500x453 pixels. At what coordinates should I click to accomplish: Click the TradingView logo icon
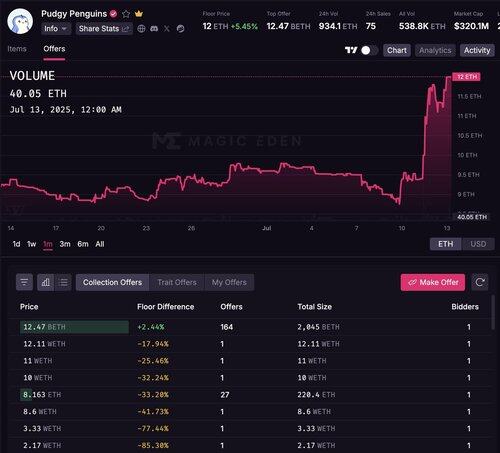click(351, 50)
